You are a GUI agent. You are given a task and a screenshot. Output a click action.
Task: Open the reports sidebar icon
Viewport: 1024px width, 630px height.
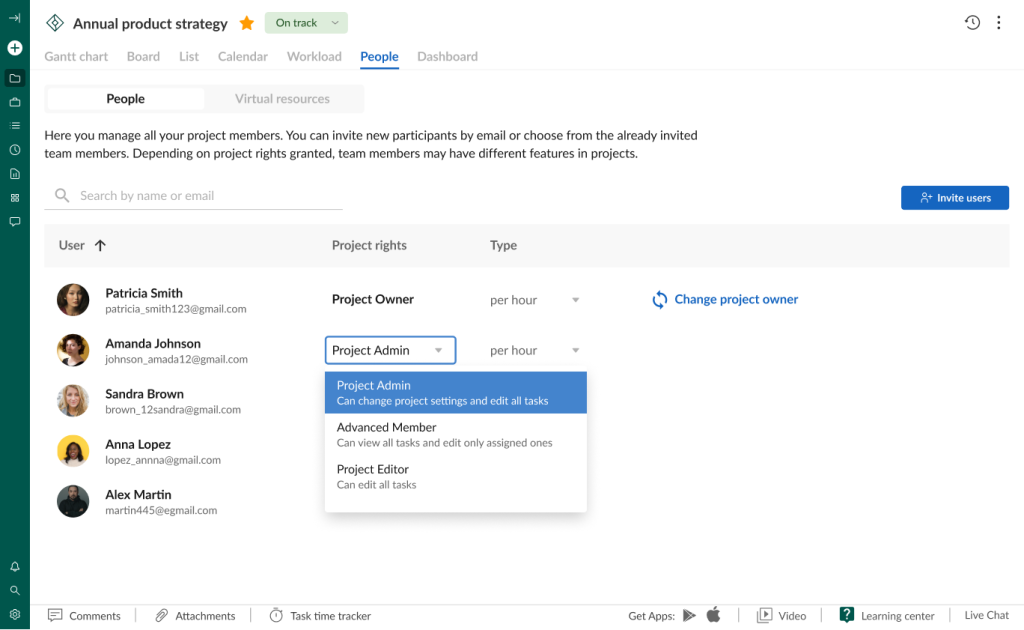[14, 174]
